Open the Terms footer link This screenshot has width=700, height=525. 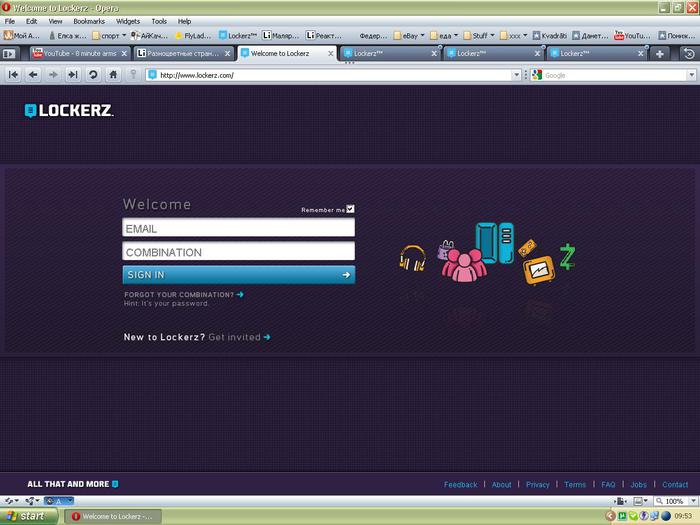tap(575, 484)
